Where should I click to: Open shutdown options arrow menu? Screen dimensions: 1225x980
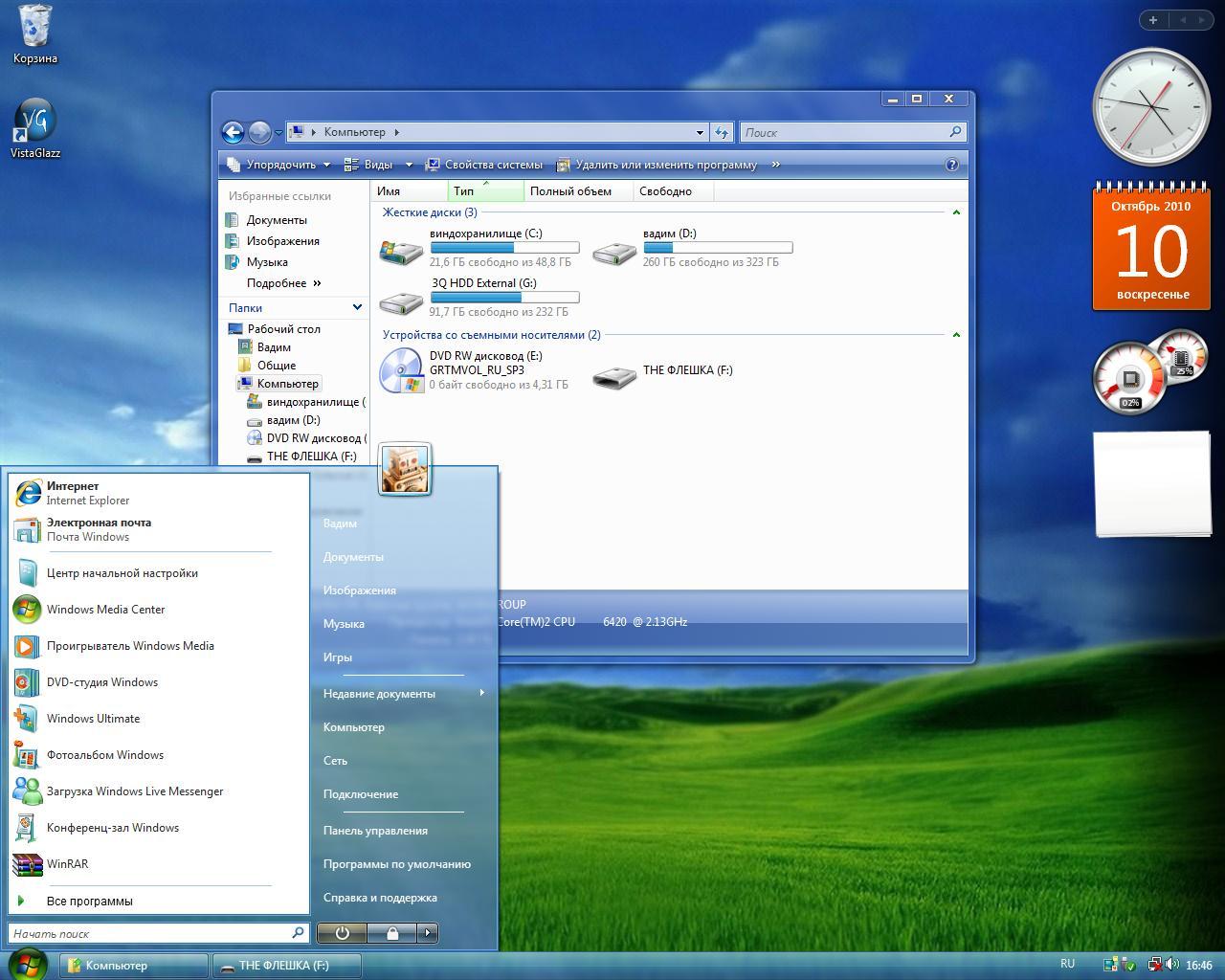(427, 933)
